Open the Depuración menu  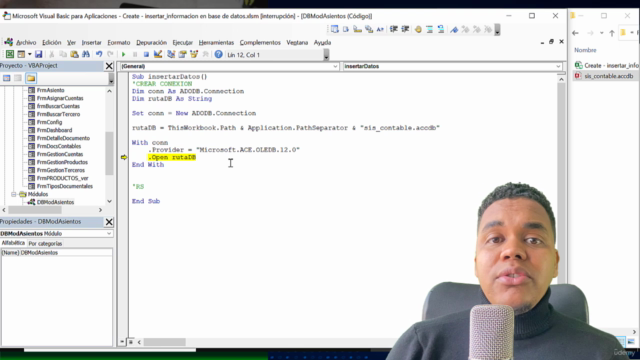151,42
